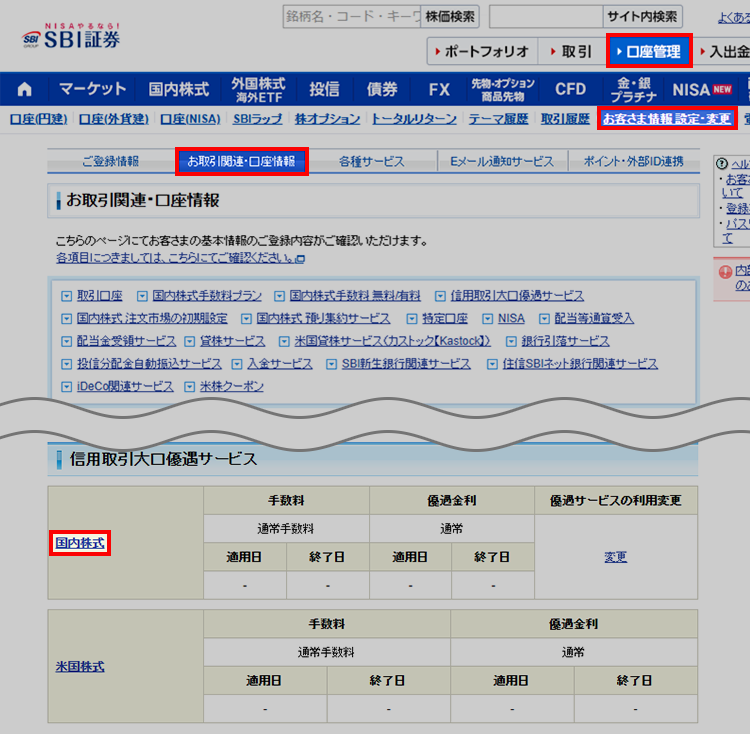Open the 株オプション link

(x=327, y=119)
